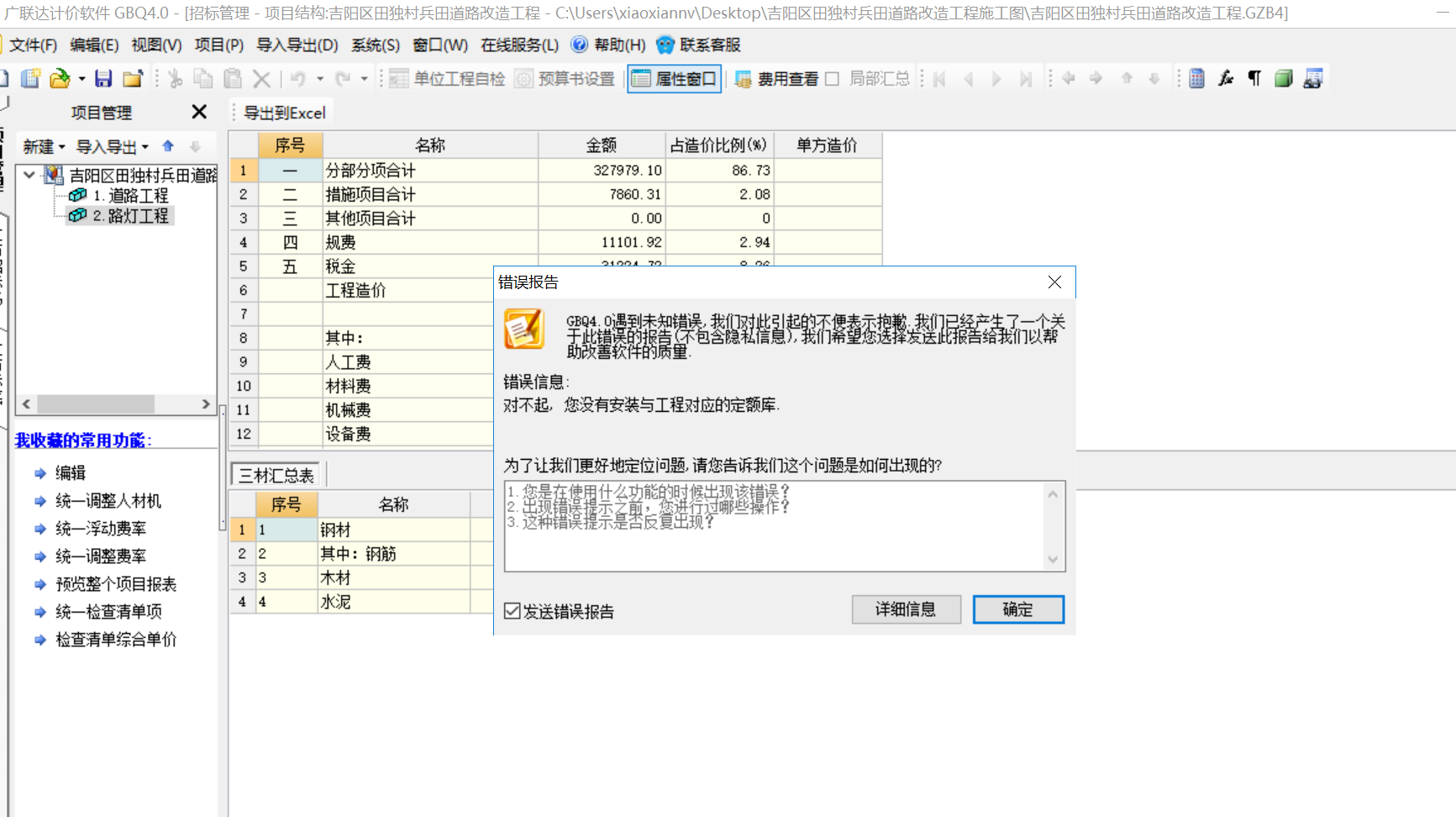Toggle the 属性窗口 properties window button
The height and width of the screenshot is (817, 1456).
coord(674,78)
